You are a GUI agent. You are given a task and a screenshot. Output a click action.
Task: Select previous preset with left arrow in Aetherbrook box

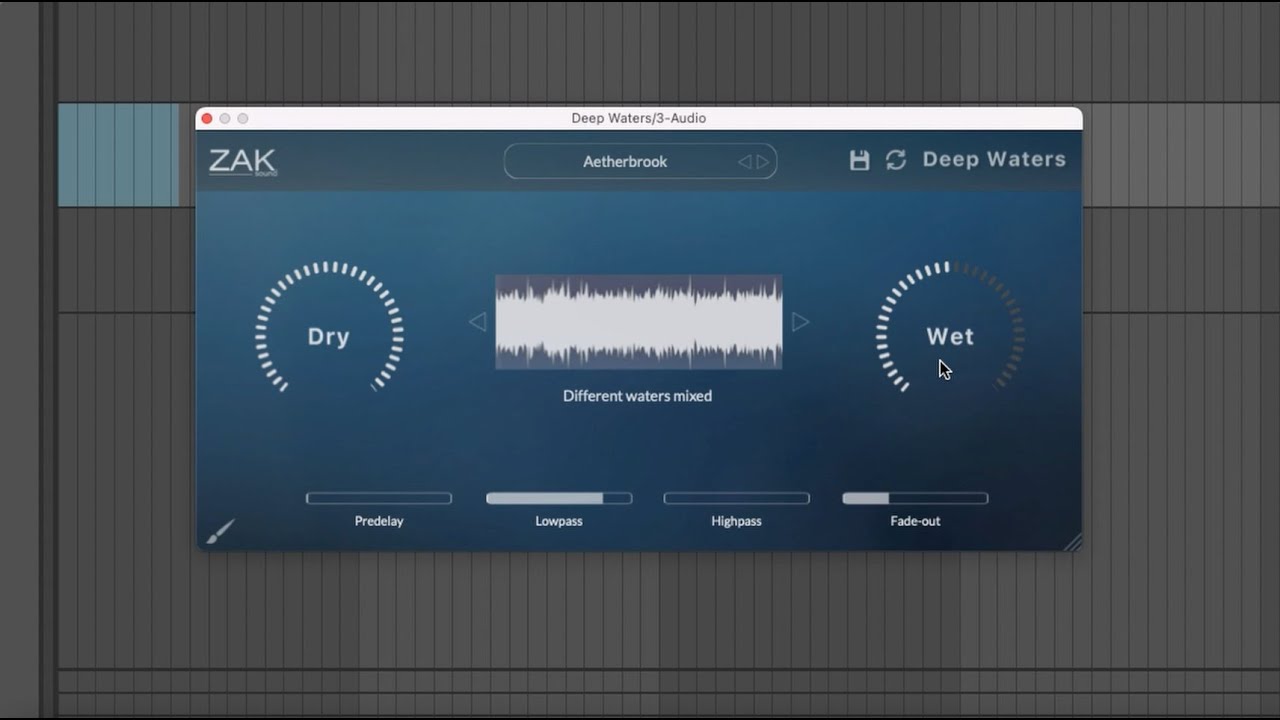pos(744,162)
